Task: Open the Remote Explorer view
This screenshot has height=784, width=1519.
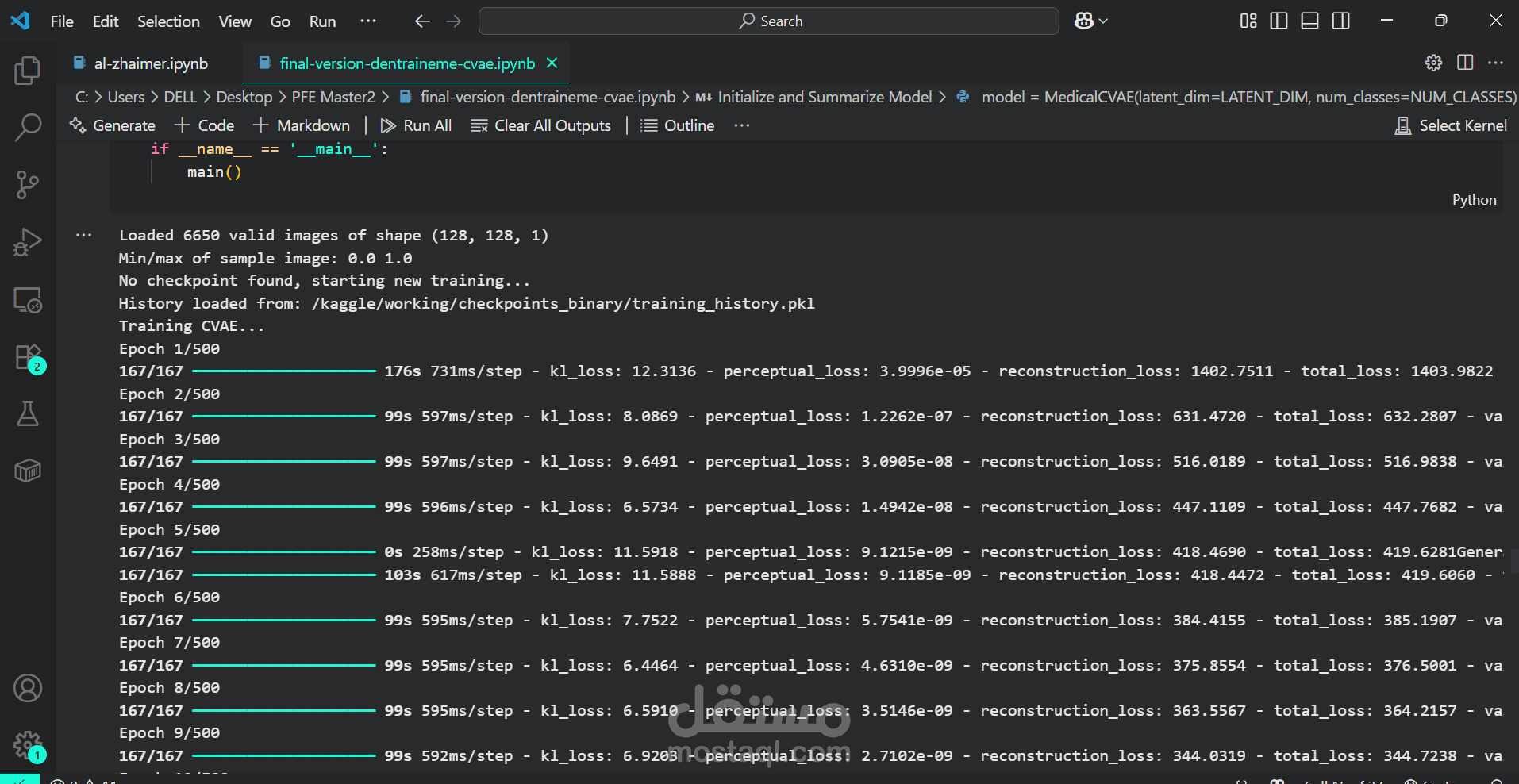Action: point(28,300)
